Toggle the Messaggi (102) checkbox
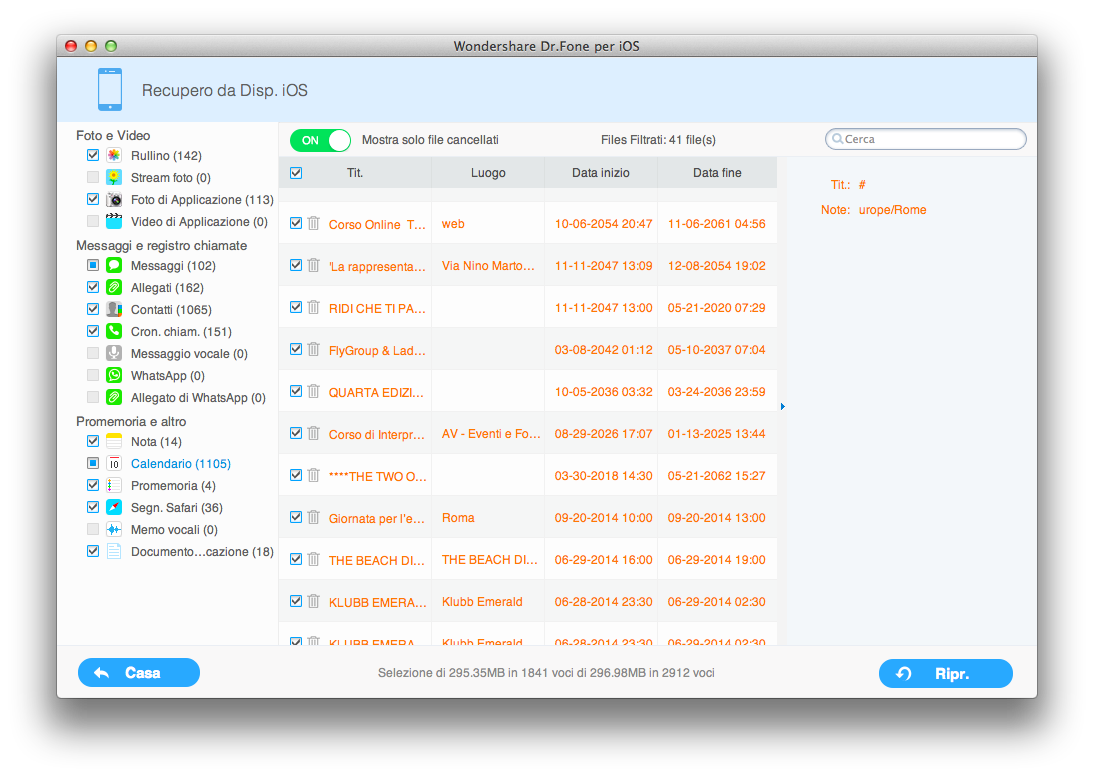 click(93, 265)
